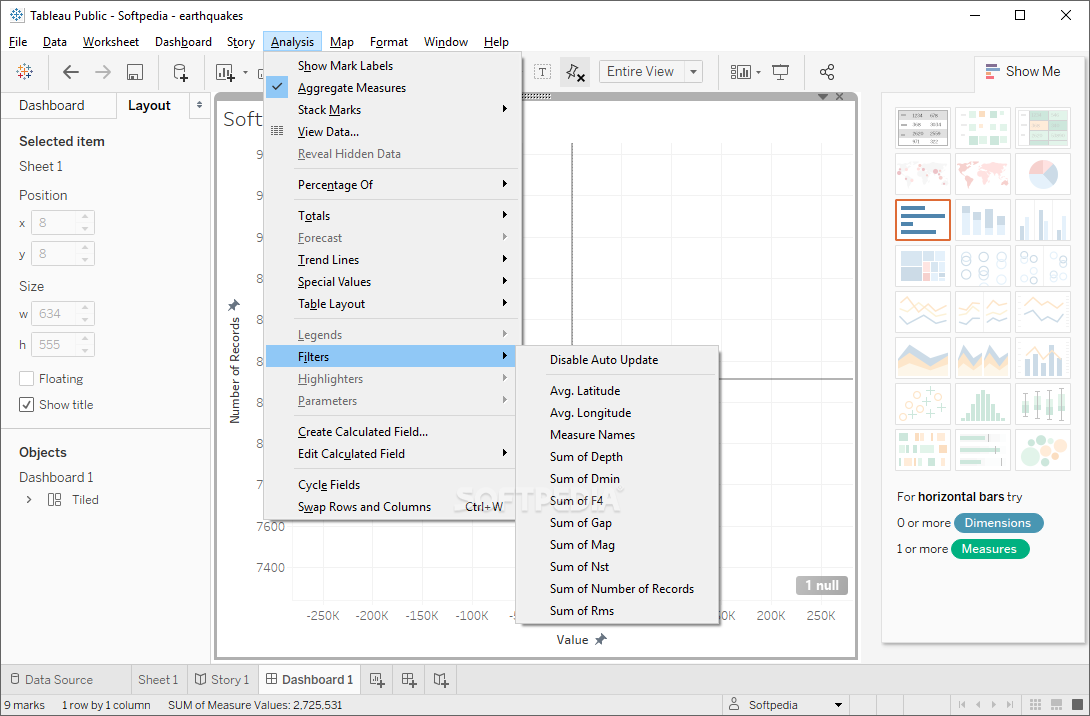Increase the x position stepper

85,217
